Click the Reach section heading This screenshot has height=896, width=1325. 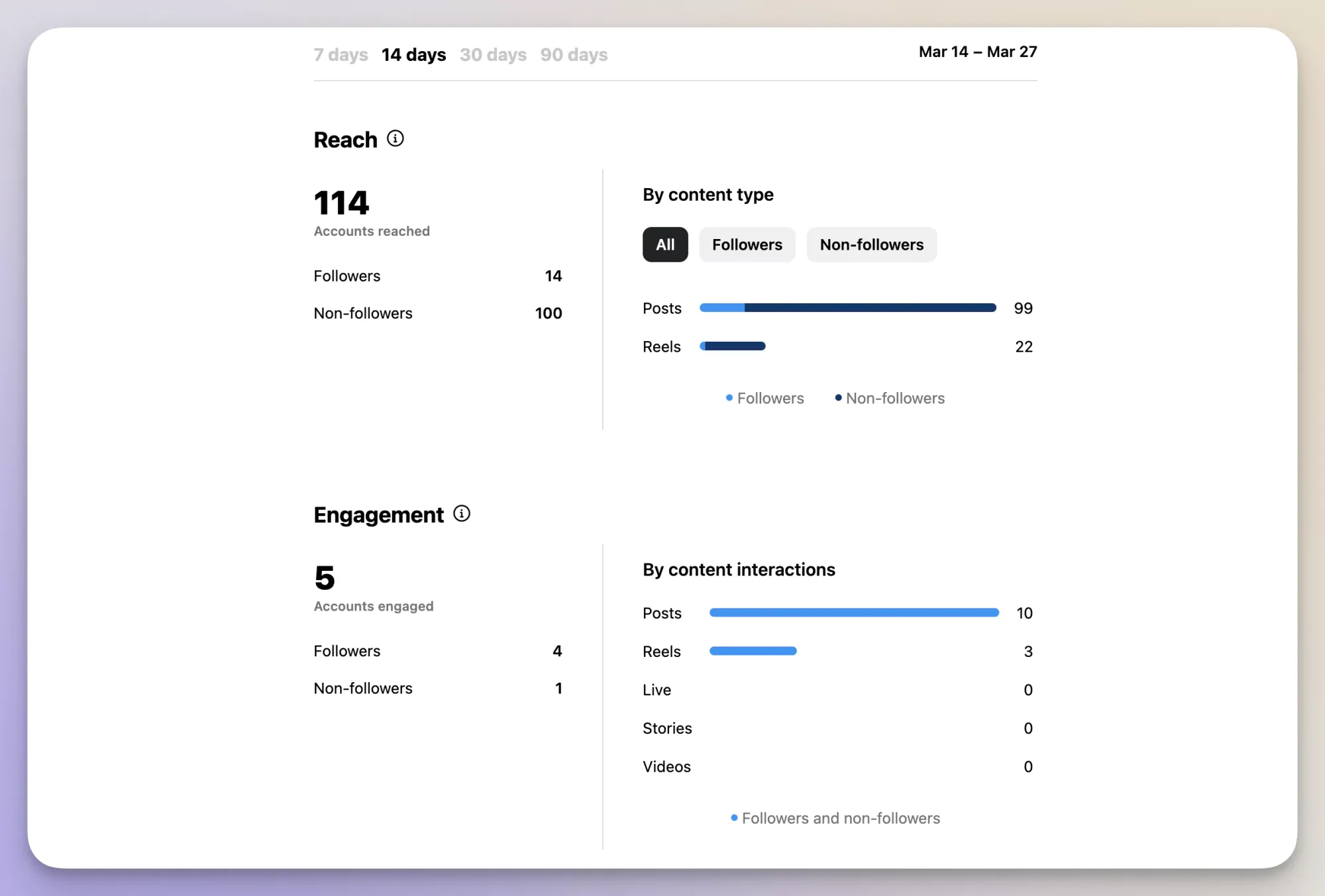345,140
